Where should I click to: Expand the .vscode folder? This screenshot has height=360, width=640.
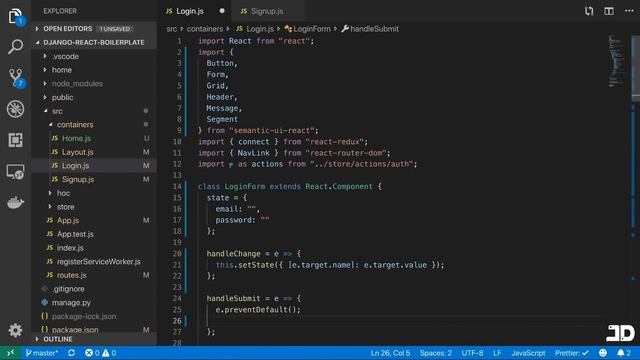pyautogui.click(x=45, y=56)
